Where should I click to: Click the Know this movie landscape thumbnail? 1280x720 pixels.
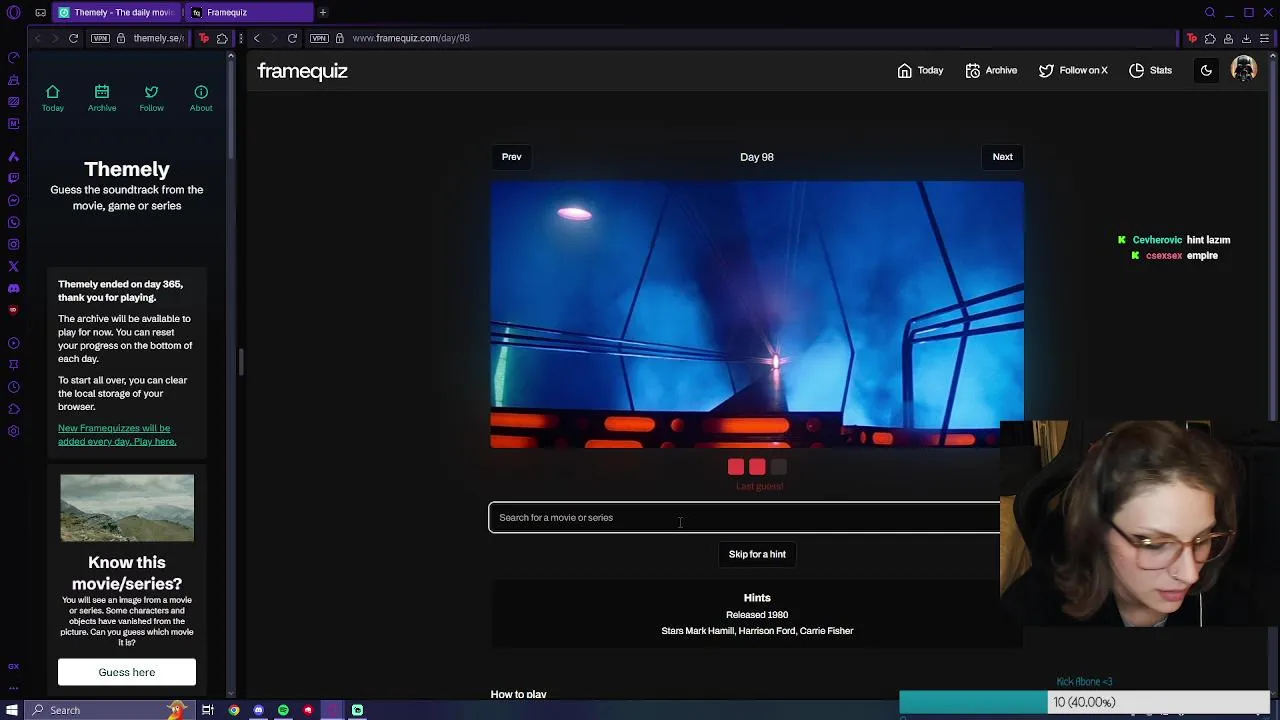coord(127,508)
